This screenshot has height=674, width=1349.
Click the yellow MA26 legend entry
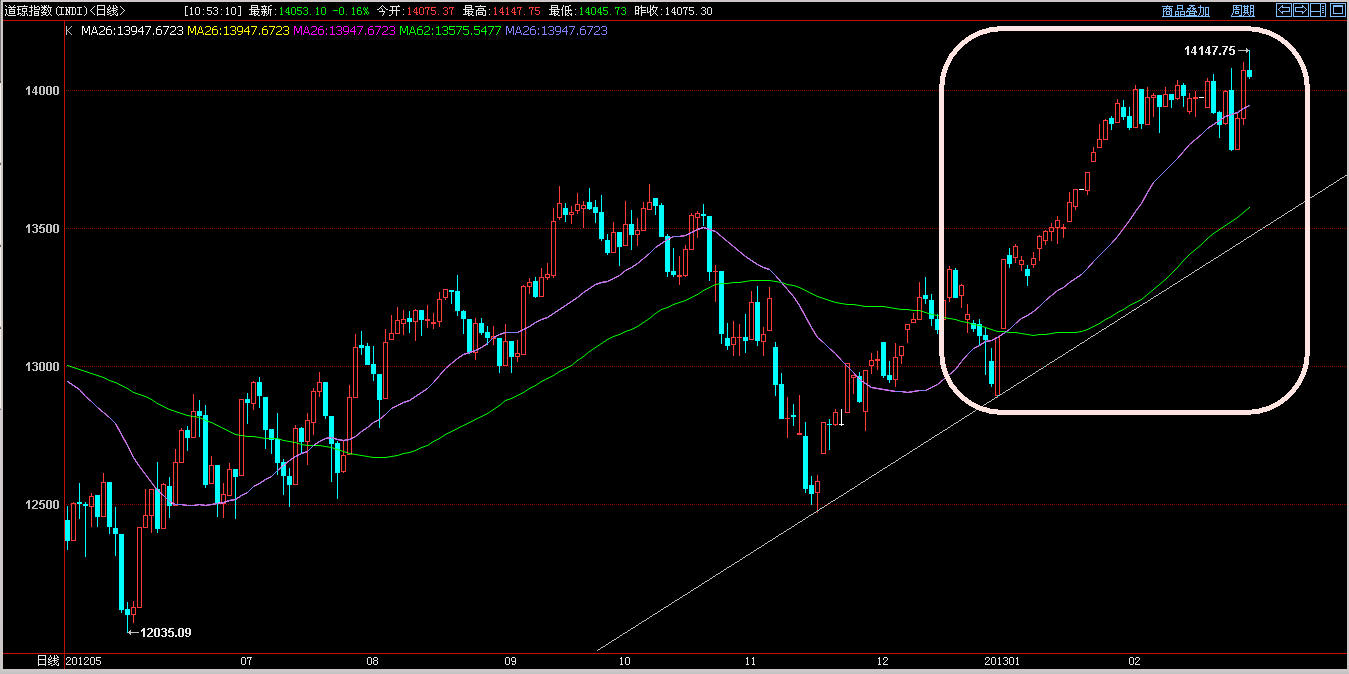(x=238, y=31)
